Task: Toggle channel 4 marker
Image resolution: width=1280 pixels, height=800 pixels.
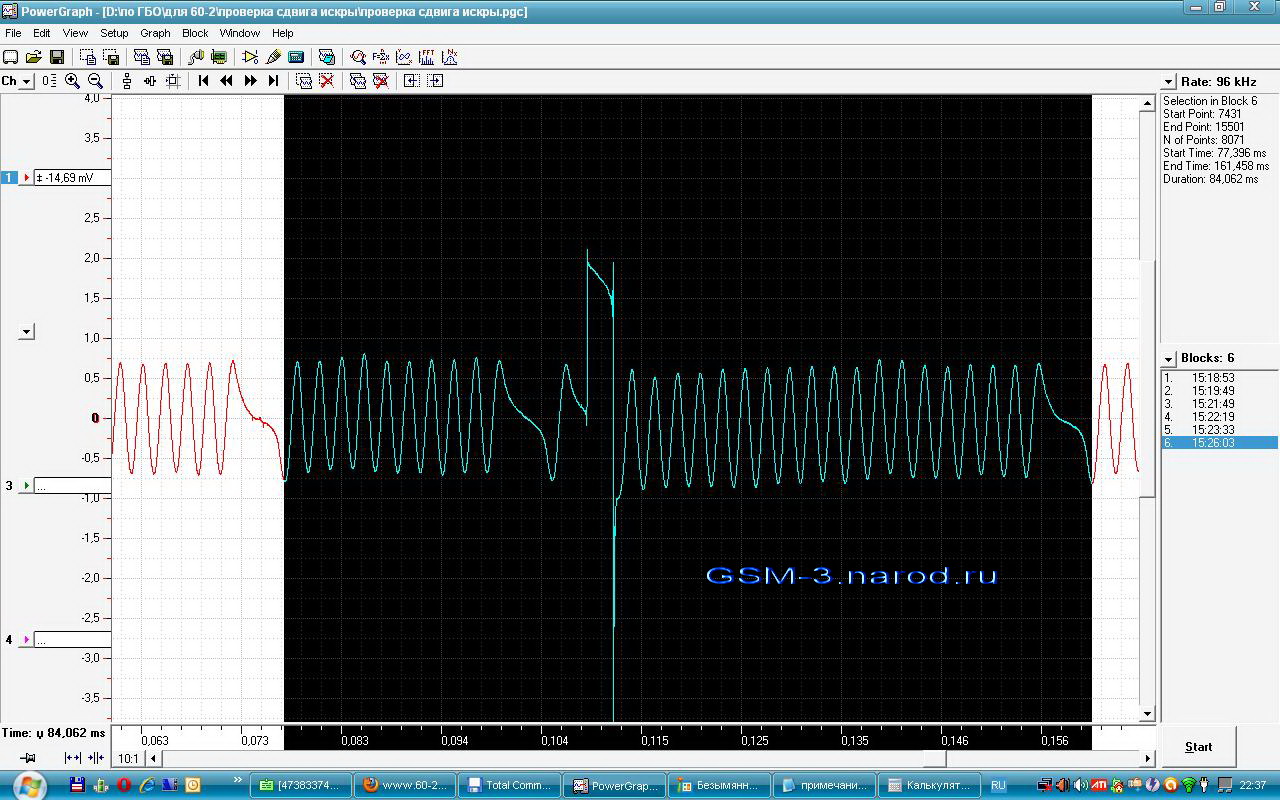Action: (9, 639)
